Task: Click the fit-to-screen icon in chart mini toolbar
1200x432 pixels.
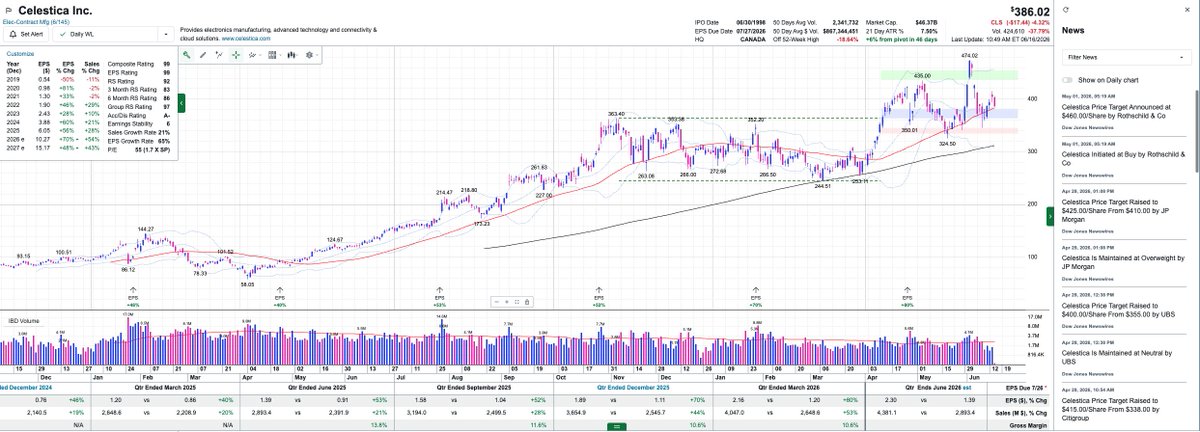Action: (x=516, y=301)
